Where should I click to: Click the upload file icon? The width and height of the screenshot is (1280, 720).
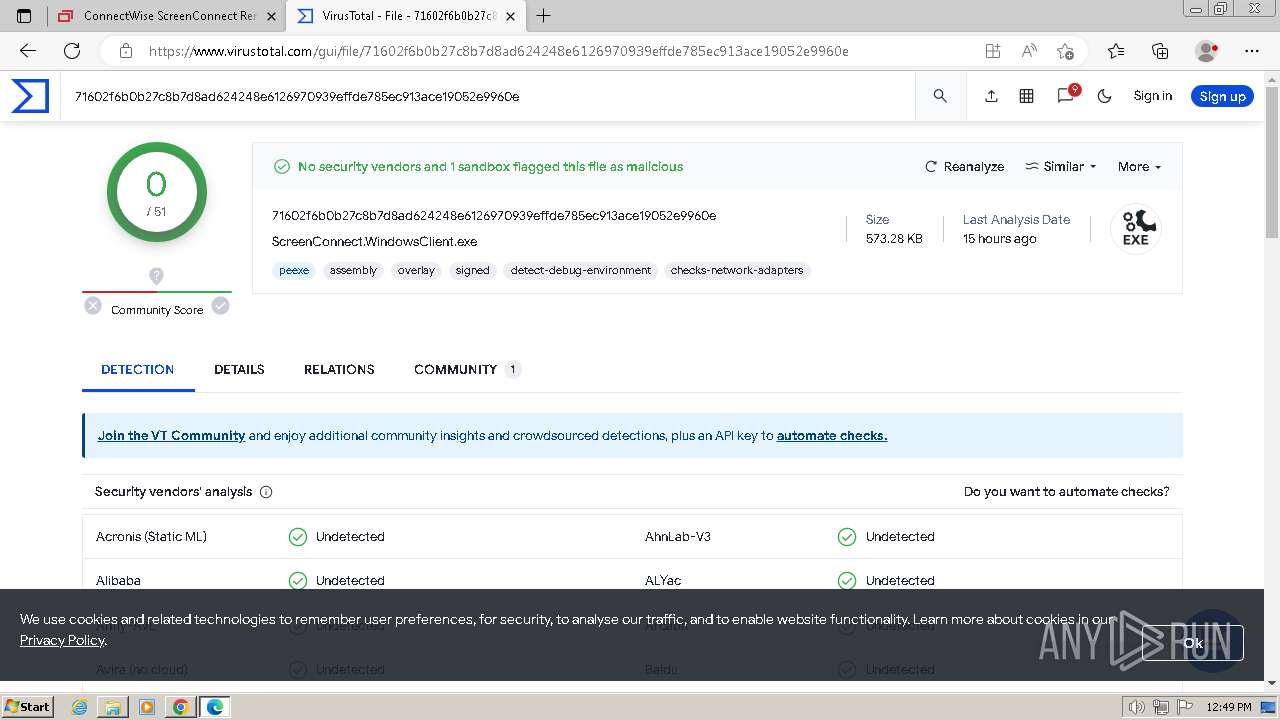click(991, 96)
